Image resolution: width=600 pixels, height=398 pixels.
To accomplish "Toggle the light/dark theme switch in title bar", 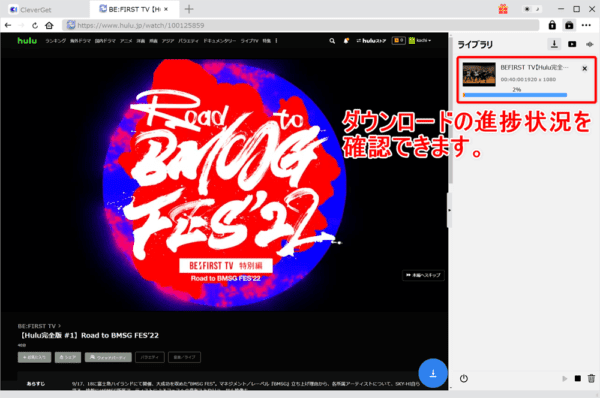I will pyautogui.click(x=532, y=9).
